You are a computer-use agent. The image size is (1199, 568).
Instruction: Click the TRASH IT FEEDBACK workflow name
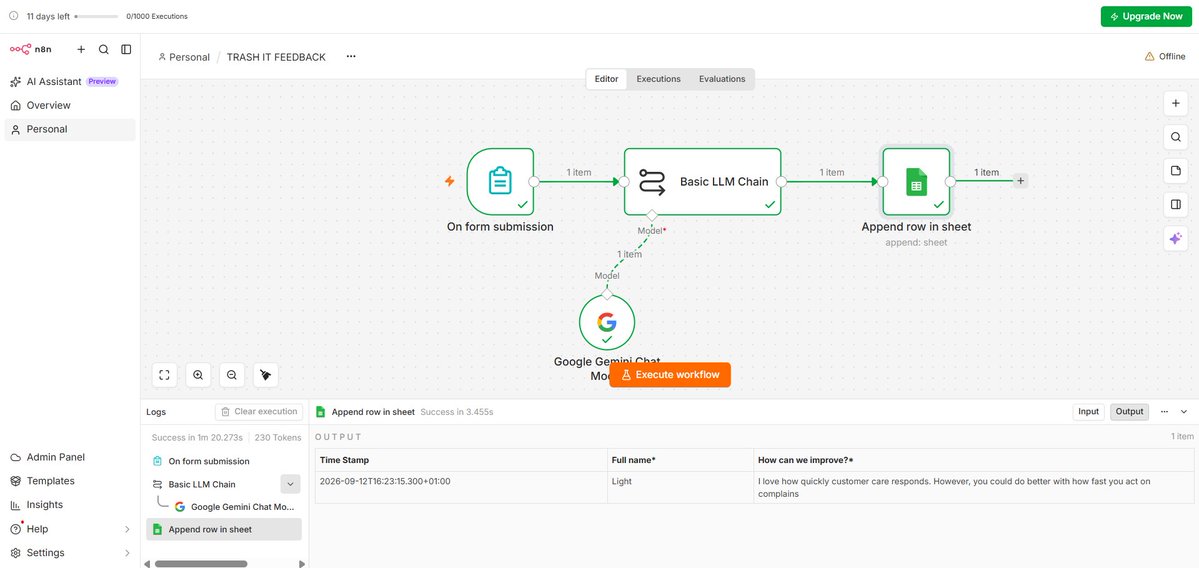[x=276, y=57]
